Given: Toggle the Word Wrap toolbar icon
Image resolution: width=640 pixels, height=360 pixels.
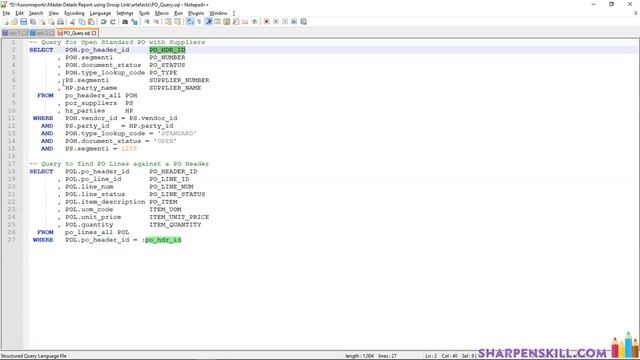Looking at the screenshot, I should [x=190, y=22].
